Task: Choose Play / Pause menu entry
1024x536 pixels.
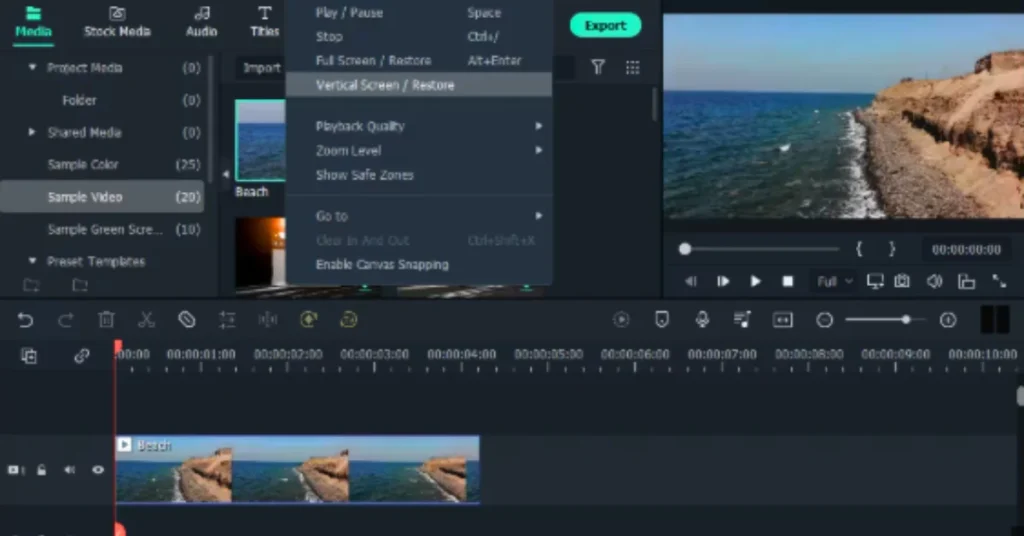Action: tap(419, 12)
